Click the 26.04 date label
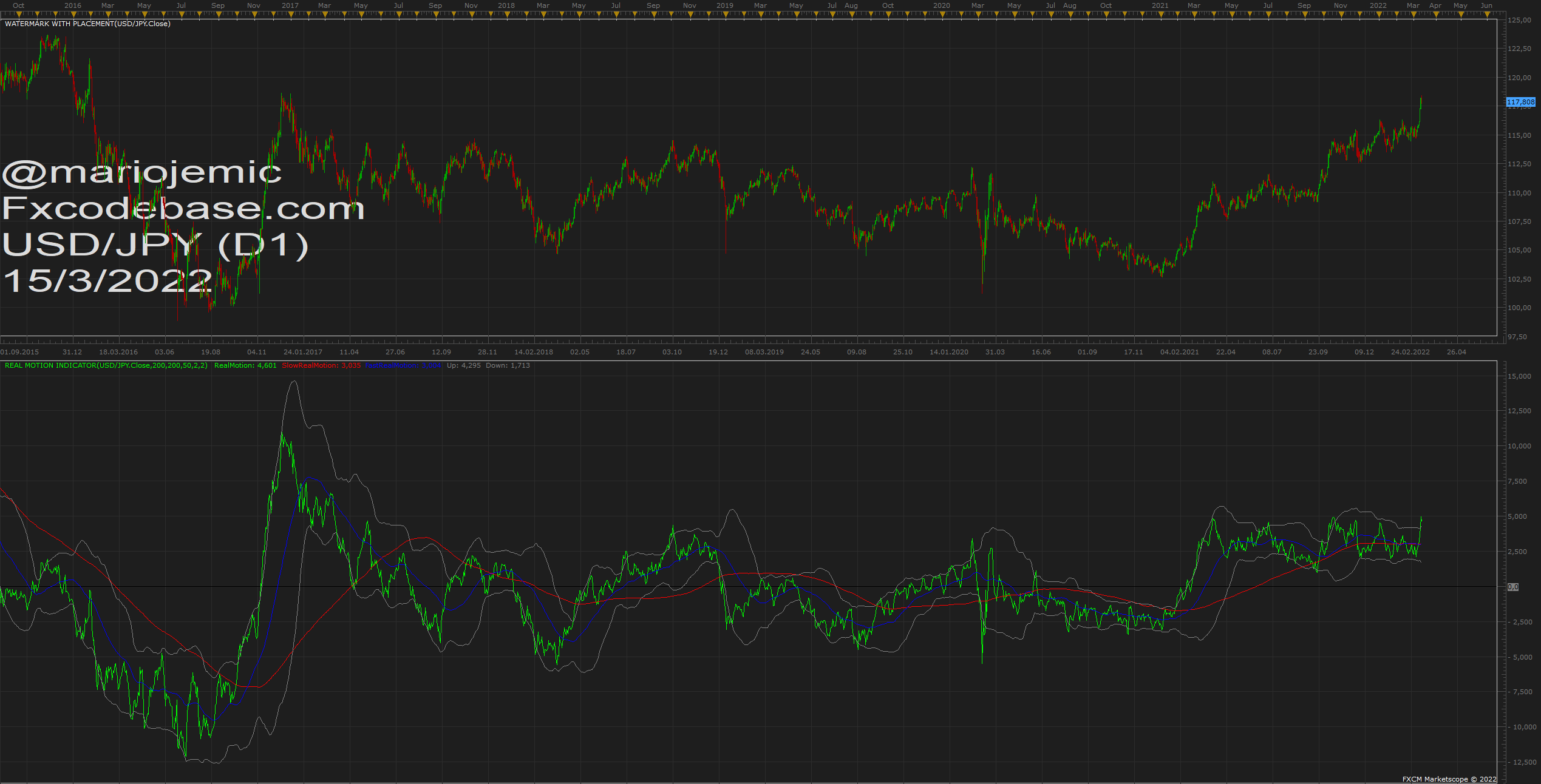The image size is (1541, 784). coord(1457,352)
